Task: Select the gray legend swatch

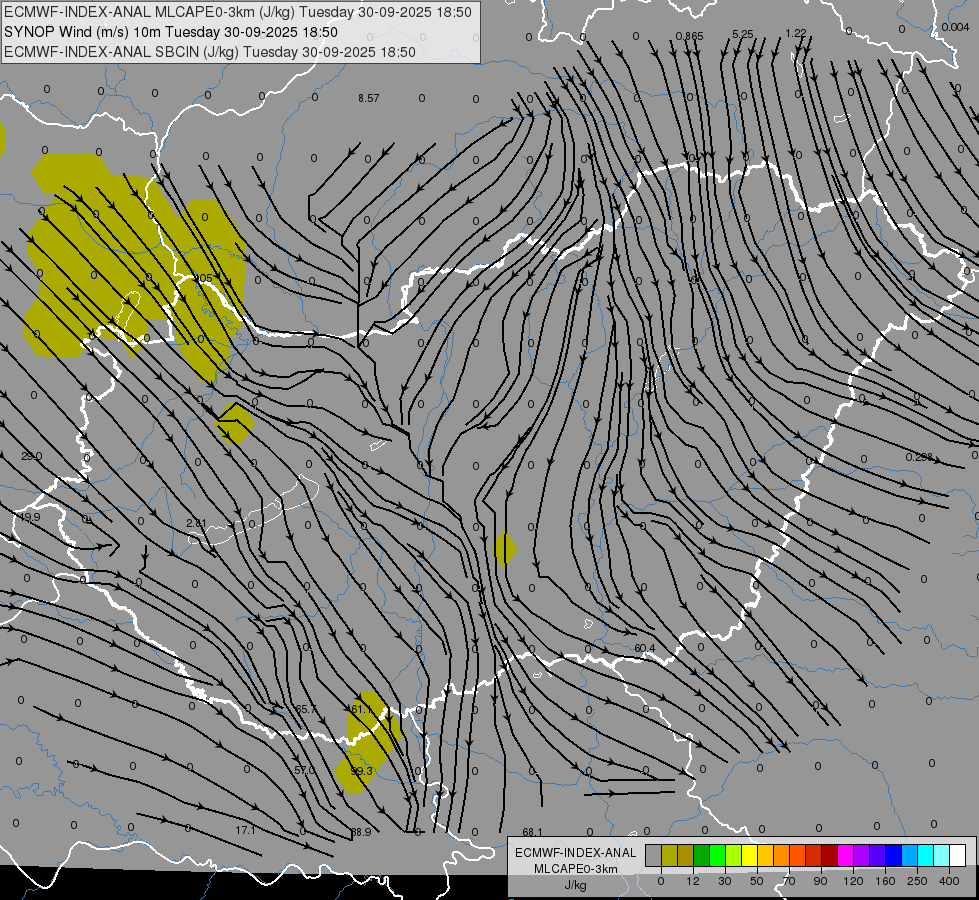Action: tap(654, 855)
